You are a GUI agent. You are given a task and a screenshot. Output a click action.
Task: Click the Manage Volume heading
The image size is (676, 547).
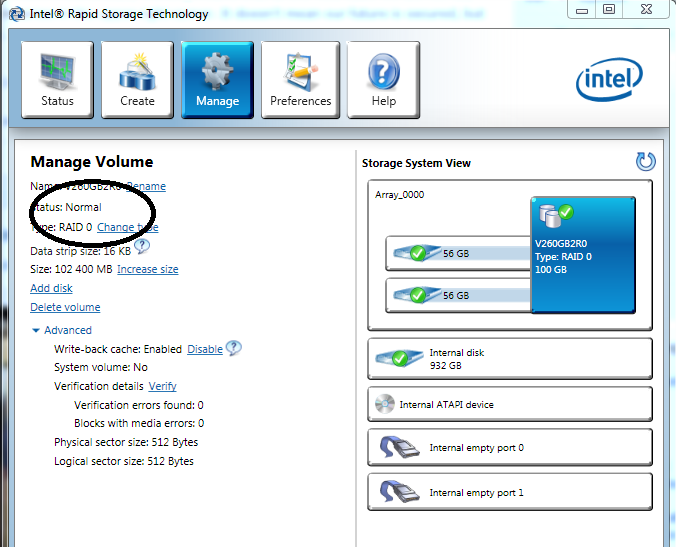coord(92,162)
